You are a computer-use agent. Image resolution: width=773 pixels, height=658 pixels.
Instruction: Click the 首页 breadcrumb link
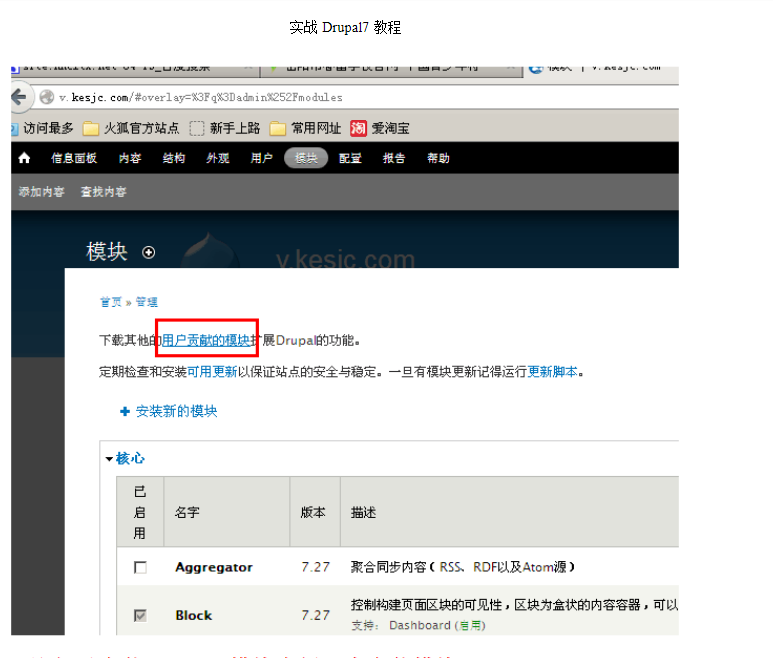click(111, 302)
